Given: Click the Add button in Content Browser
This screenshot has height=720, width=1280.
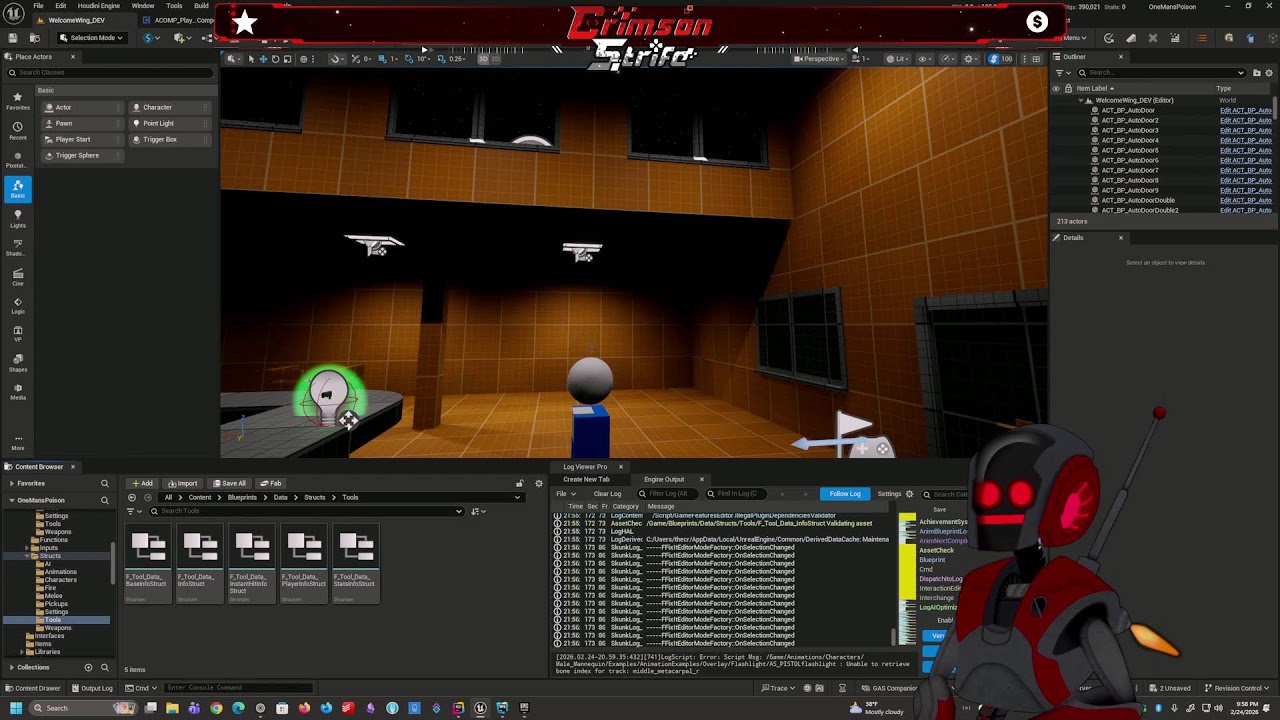Looking at the screenshot, I should pyautogui.click(x=142, y=483).
